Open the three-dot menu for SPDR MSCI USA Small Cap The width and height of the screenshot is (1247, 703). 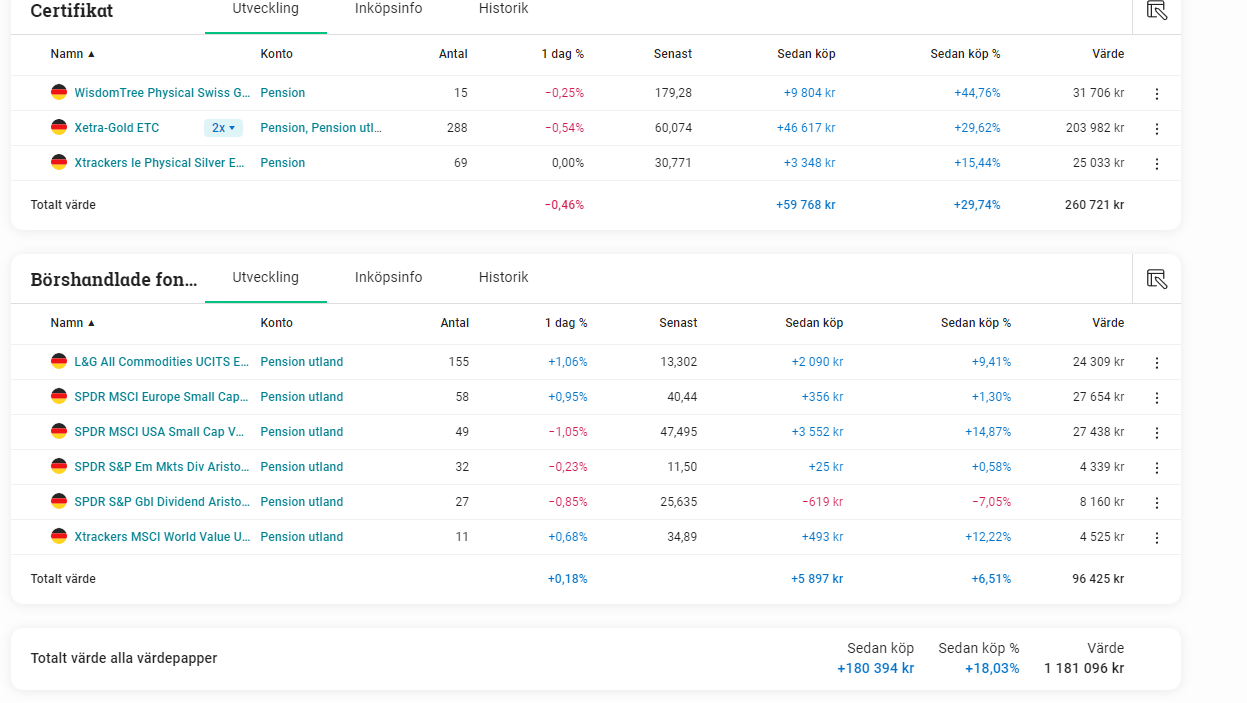pyautogui.click(x=1157, y=433)
